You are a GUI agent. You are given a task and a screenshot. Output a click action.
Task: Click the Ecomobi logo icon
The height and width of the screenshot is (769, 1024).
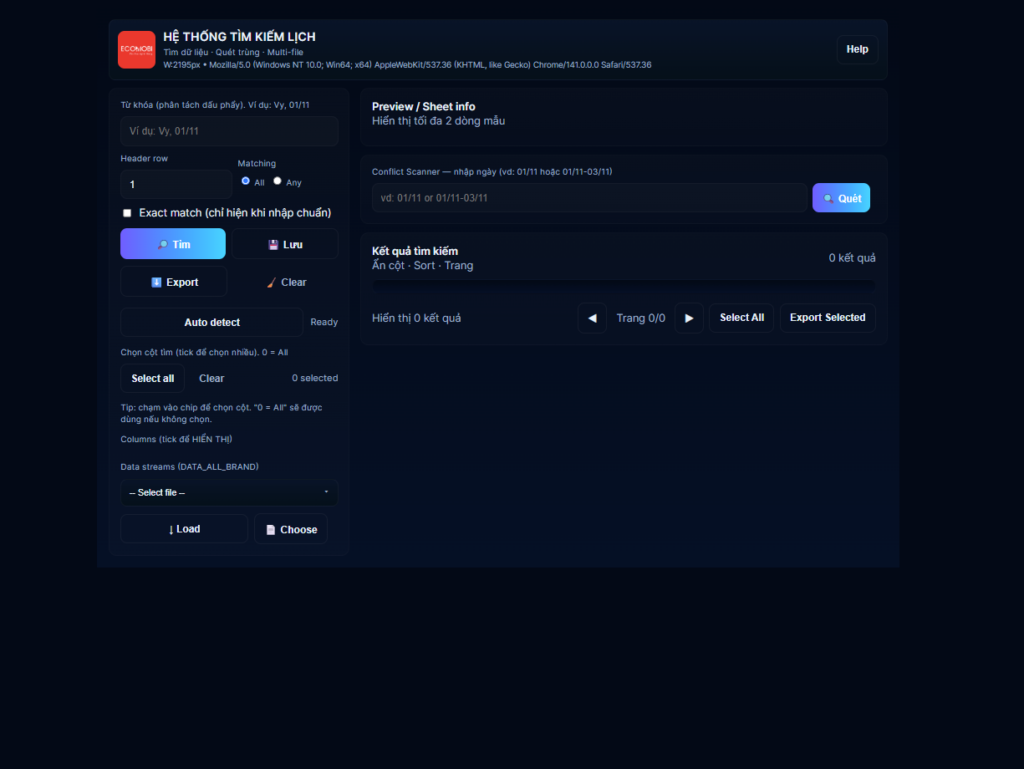click(136, 49)
